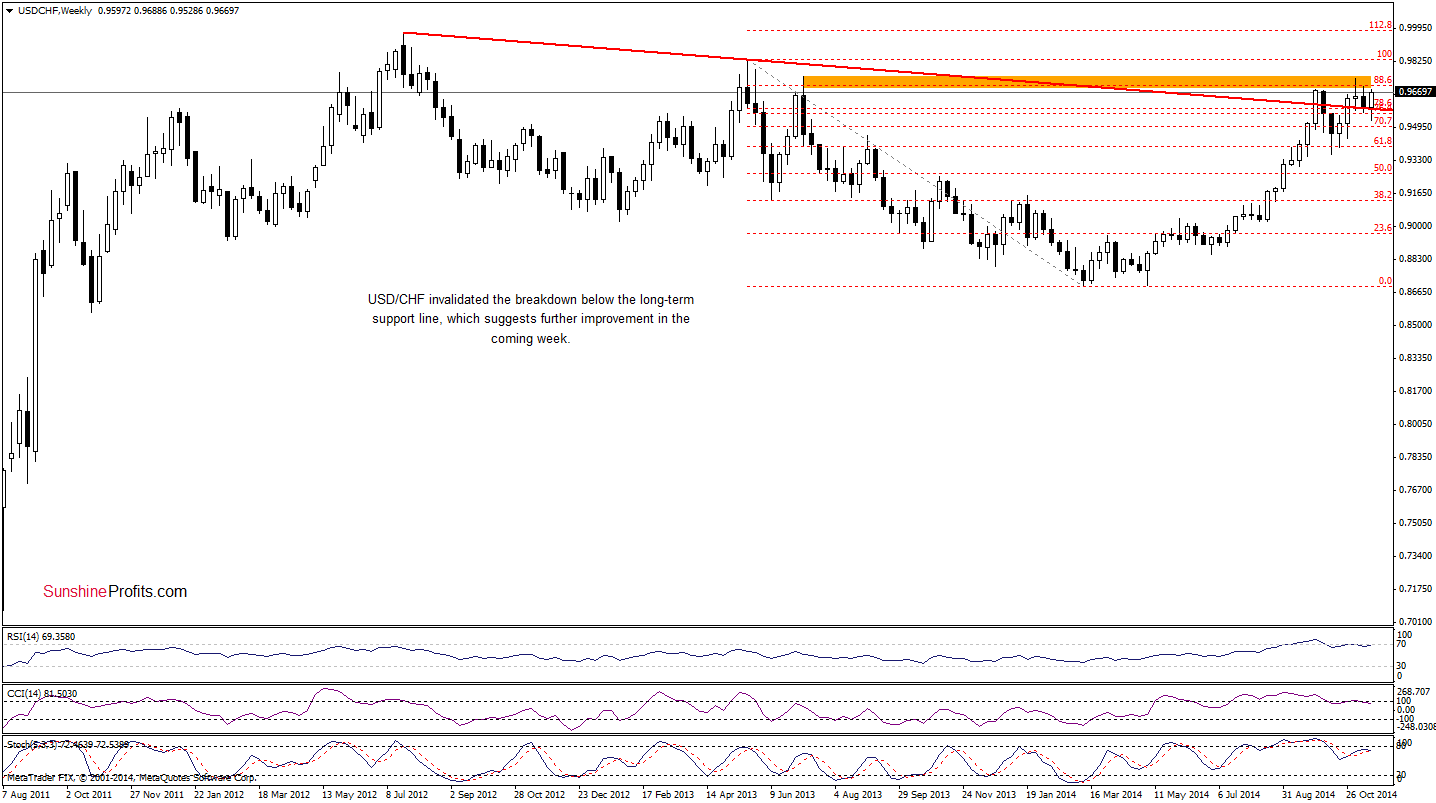Select the 0.81700 price axis label
Image resolution: width=1436 pixels, height=803 pixels.
coord(1415,391)
